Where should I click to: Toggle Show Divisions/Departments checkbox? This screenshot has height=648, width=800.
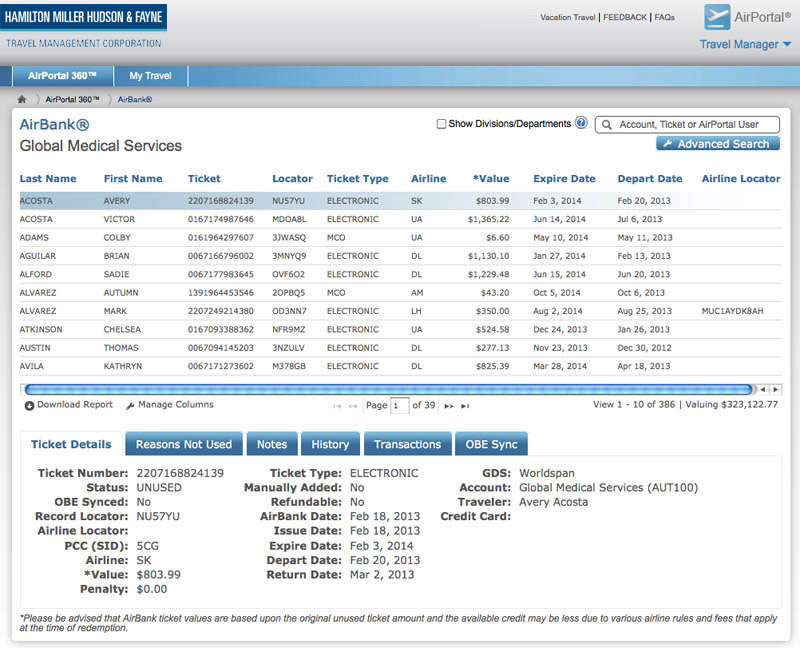(441, 124)
